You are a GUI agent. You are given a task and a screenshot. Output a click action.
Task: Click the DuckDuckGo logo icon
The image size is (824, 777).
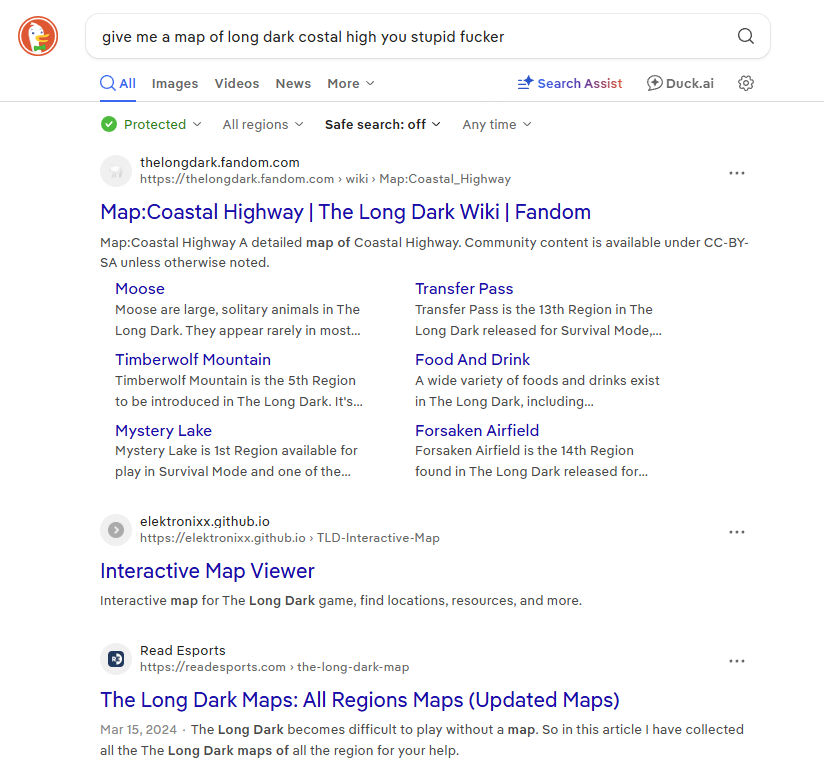click(x=38, y=37)
